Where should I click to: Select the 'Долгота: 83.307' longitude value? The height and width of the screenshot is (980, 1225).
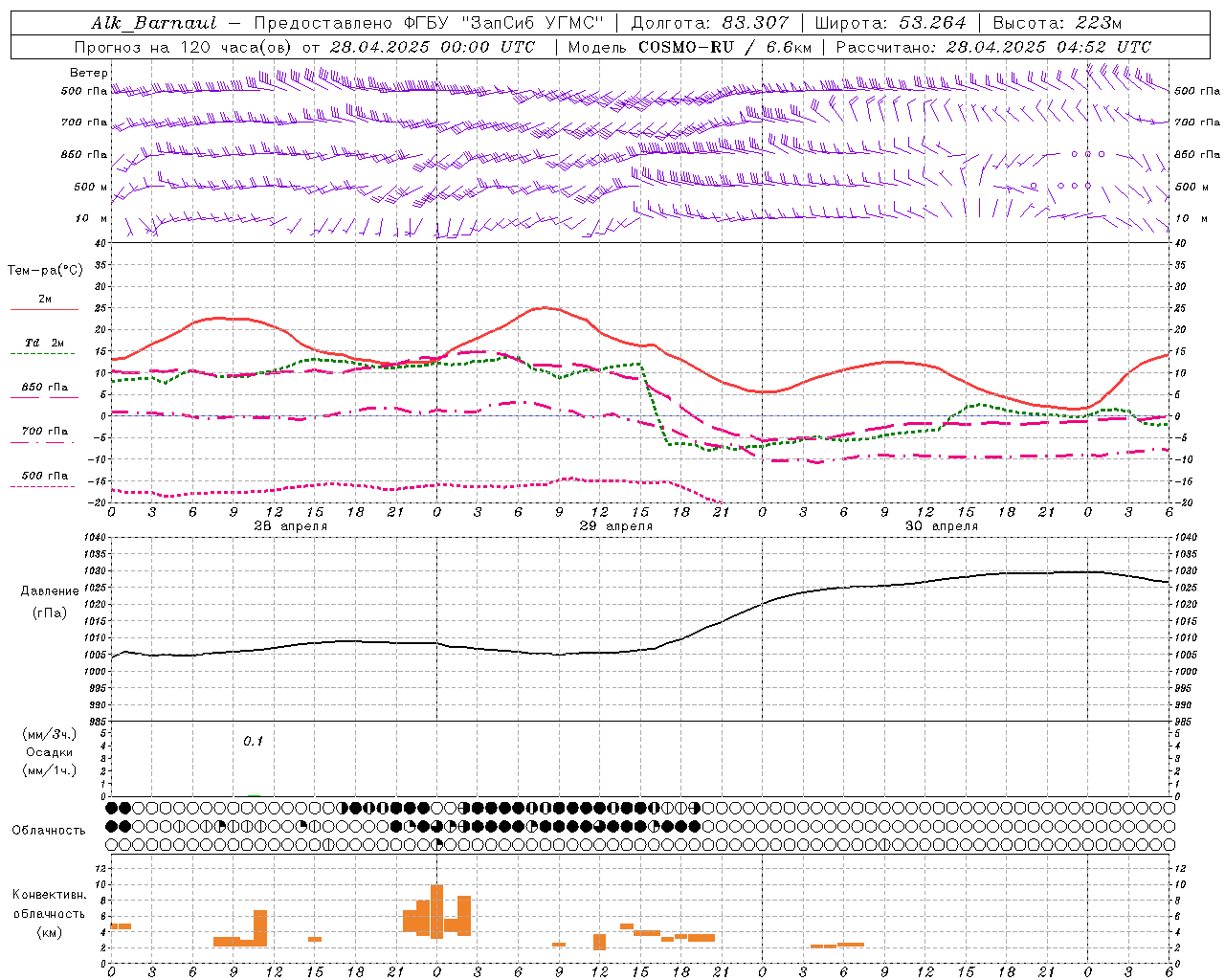click(x=710, y=23)
